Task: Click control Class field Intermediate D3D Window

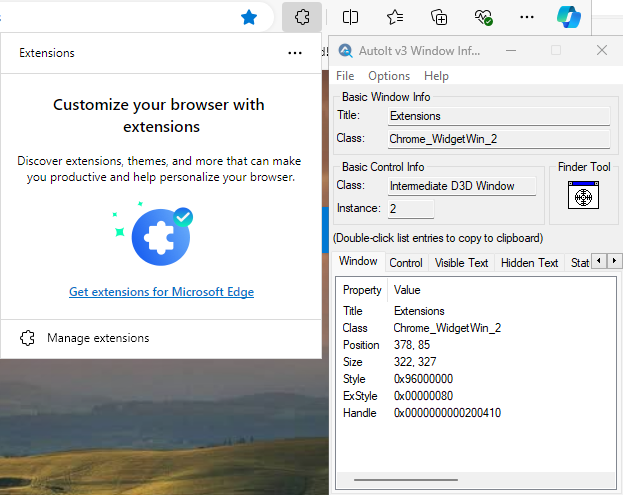Action: (x=462, y=186)
